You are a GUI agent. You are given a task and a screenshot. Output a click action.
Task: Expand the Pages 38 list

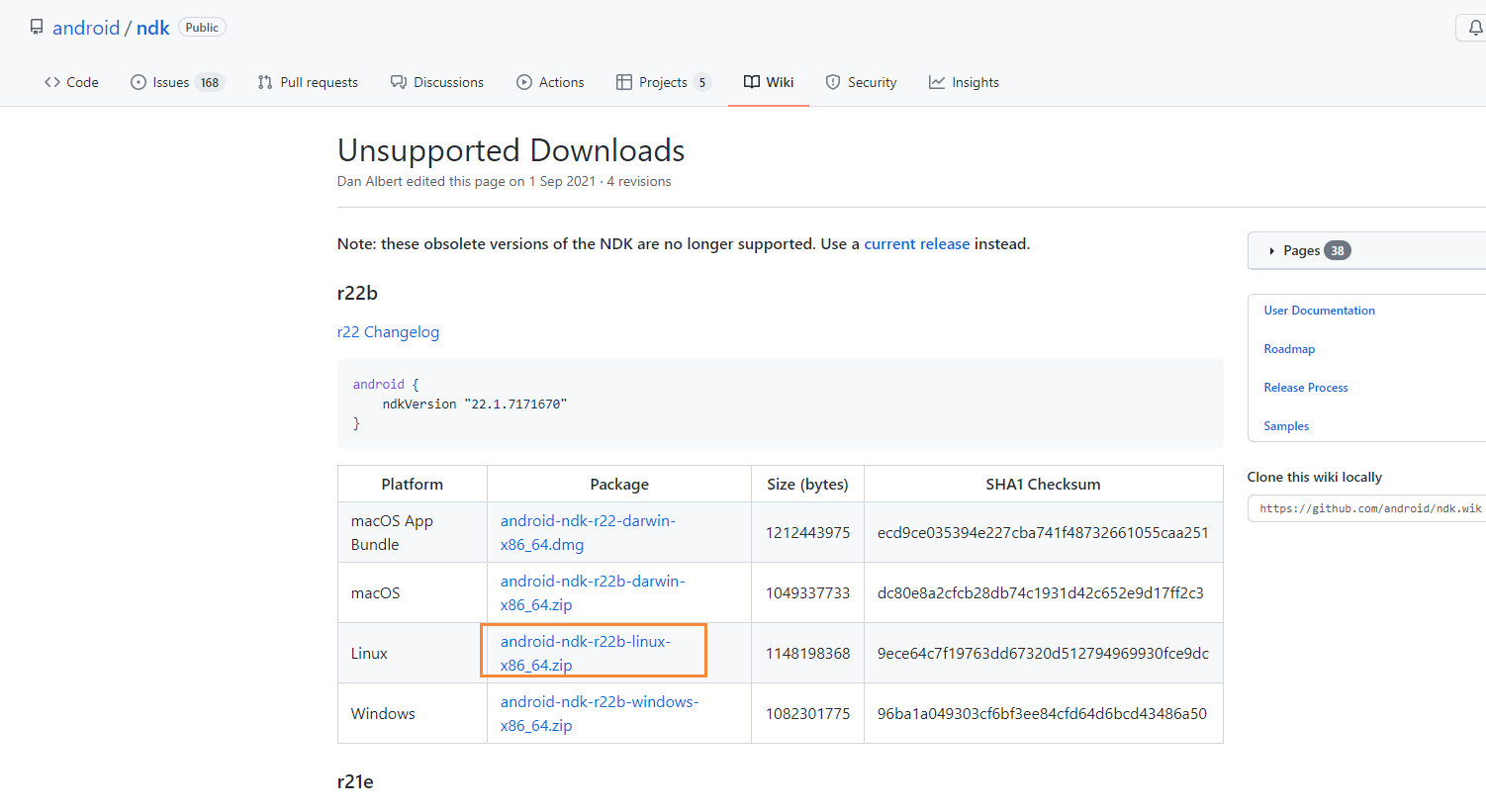pyautogui.click(x=1366, y=250)
